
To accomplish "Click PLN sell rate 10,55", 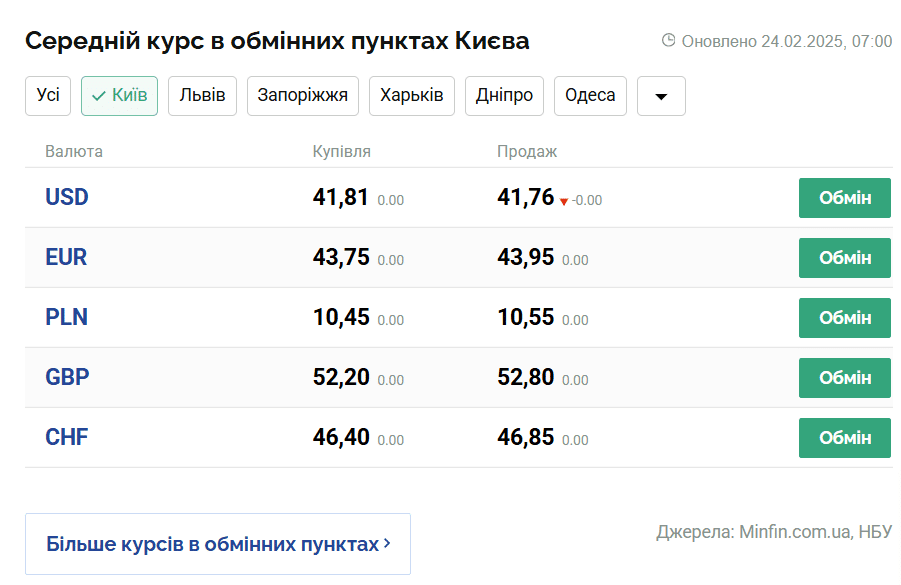I will (525, 317).
